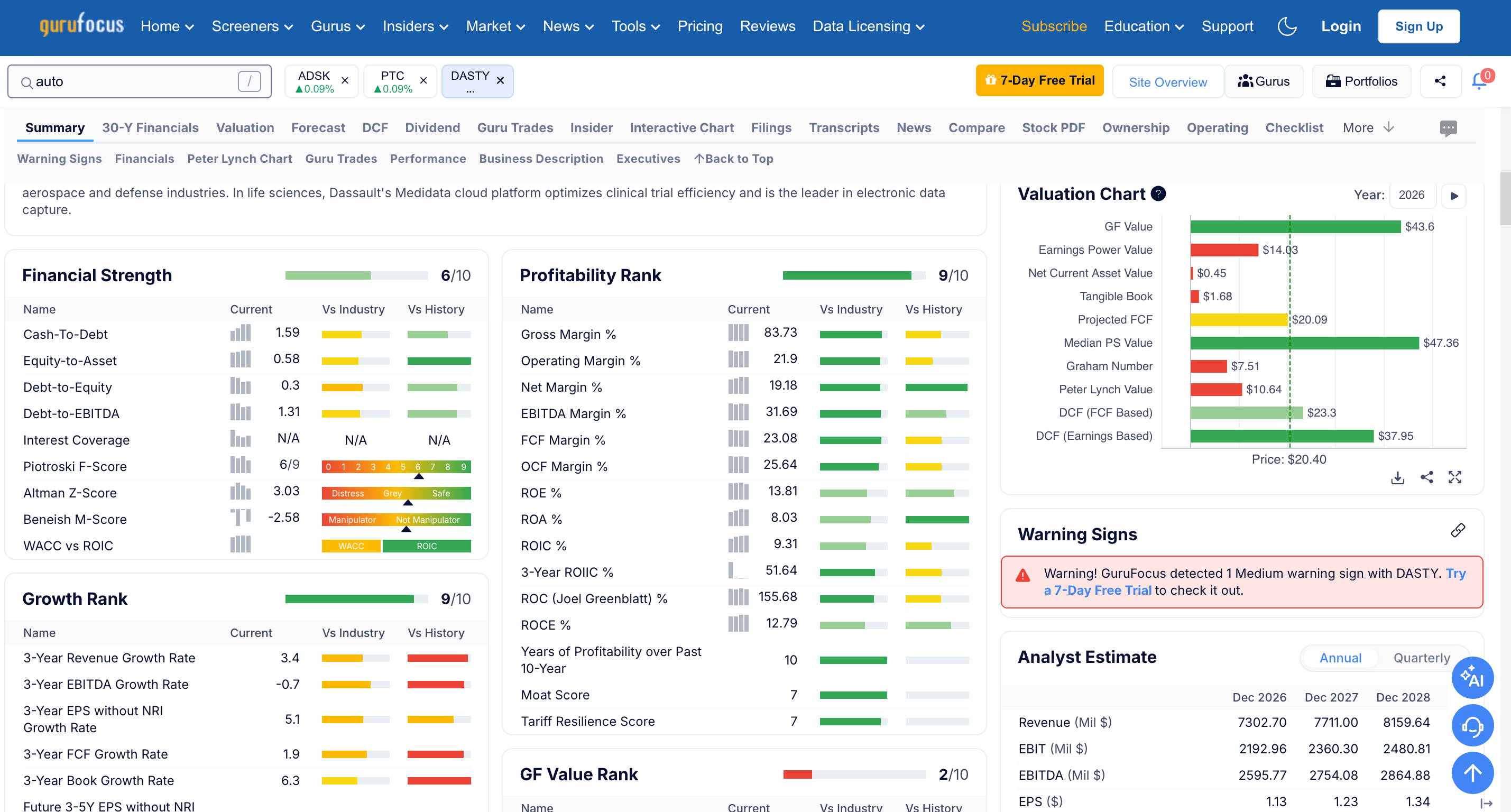1511x812 pixels.
Task: Open customer support headset button
Action: [x=1472, y=726]
